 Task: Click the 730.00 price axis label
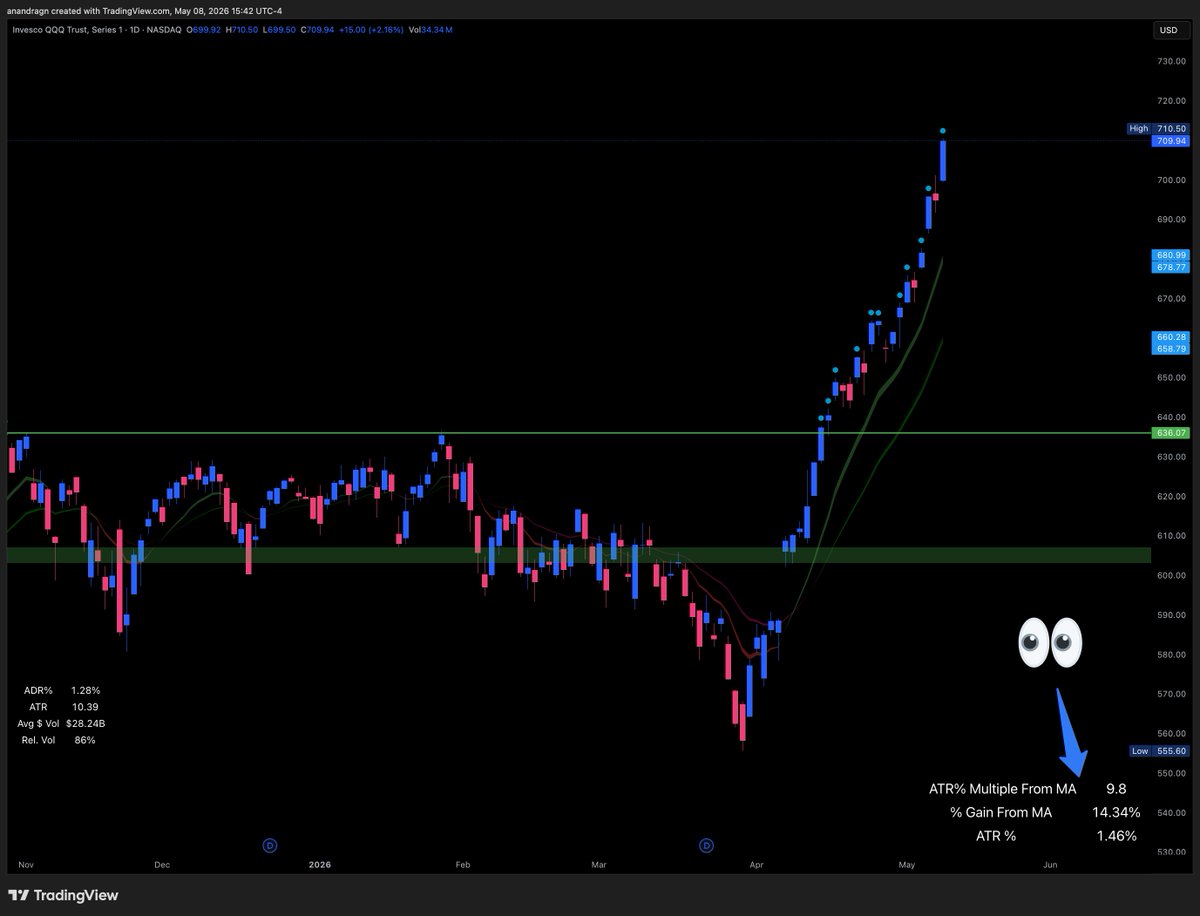(x=1170, y=62)
